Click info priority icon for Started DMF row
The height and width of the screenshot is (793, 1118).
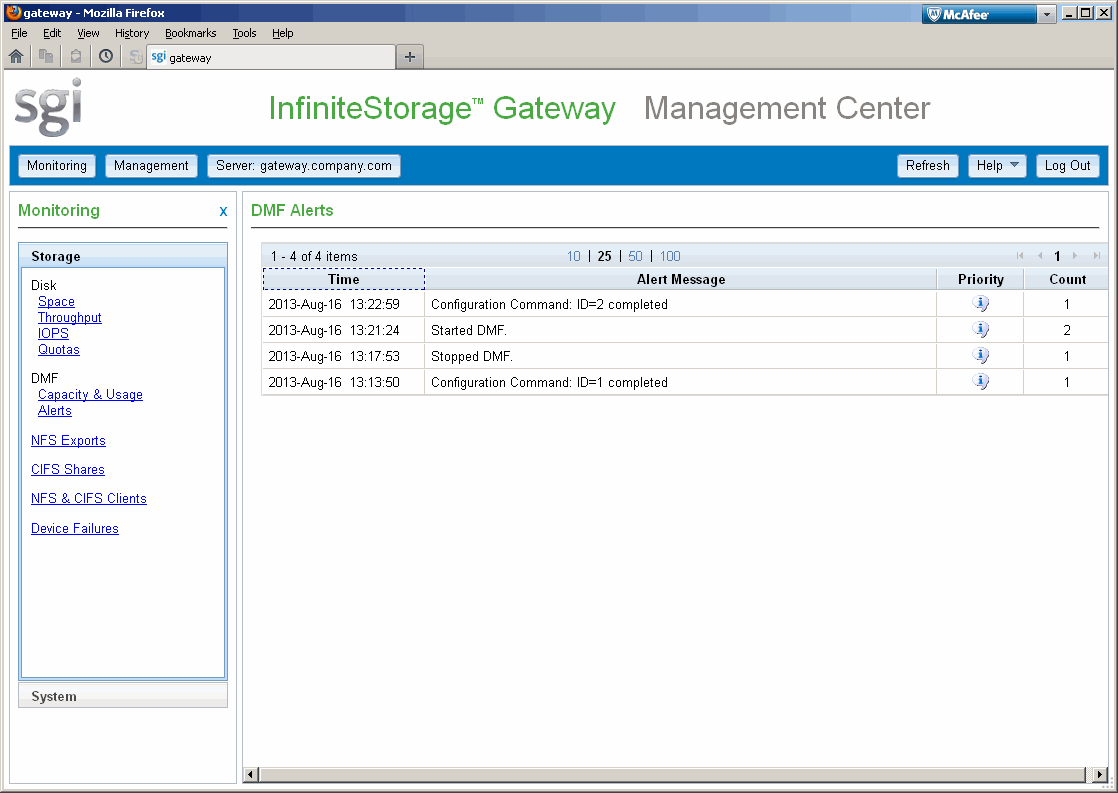coord(980,329)
